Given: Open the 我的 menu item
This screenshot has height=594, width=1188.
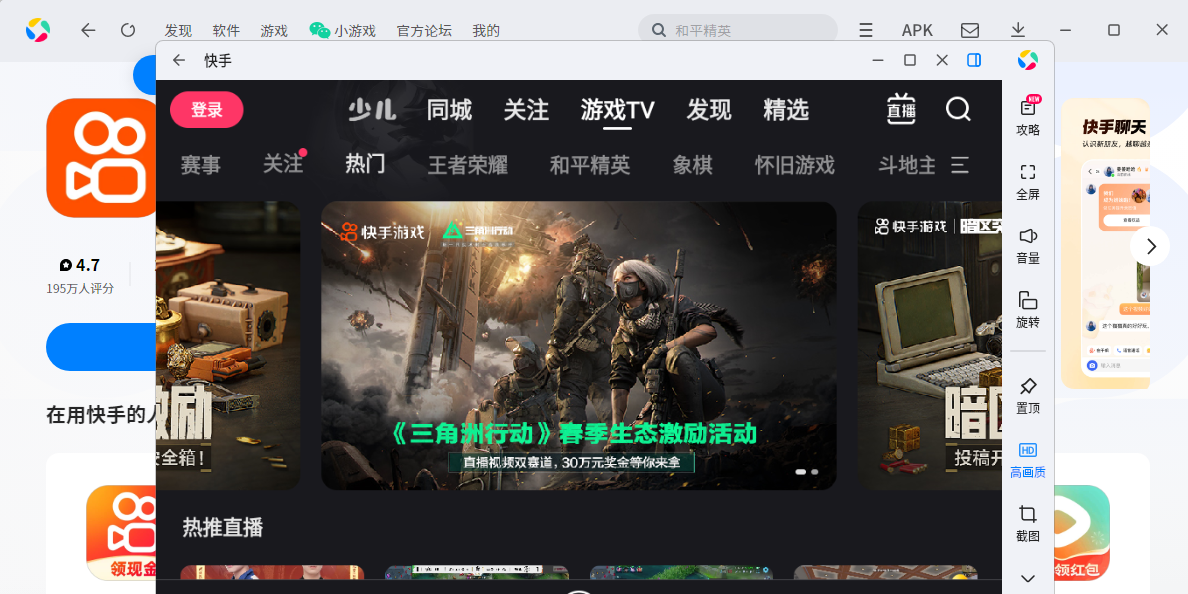Looking at the screenshot, I should coord(486,31).
